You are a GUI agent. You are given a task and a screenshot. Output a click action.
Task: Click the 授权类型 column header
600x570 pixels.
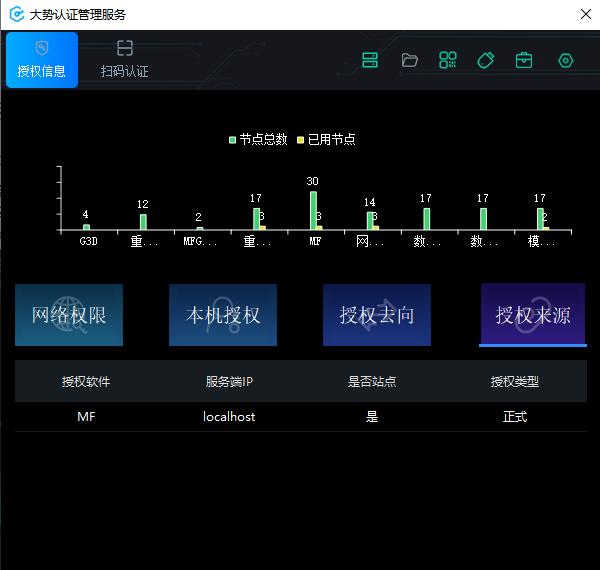pyautogui.click(x=515, y=381)
